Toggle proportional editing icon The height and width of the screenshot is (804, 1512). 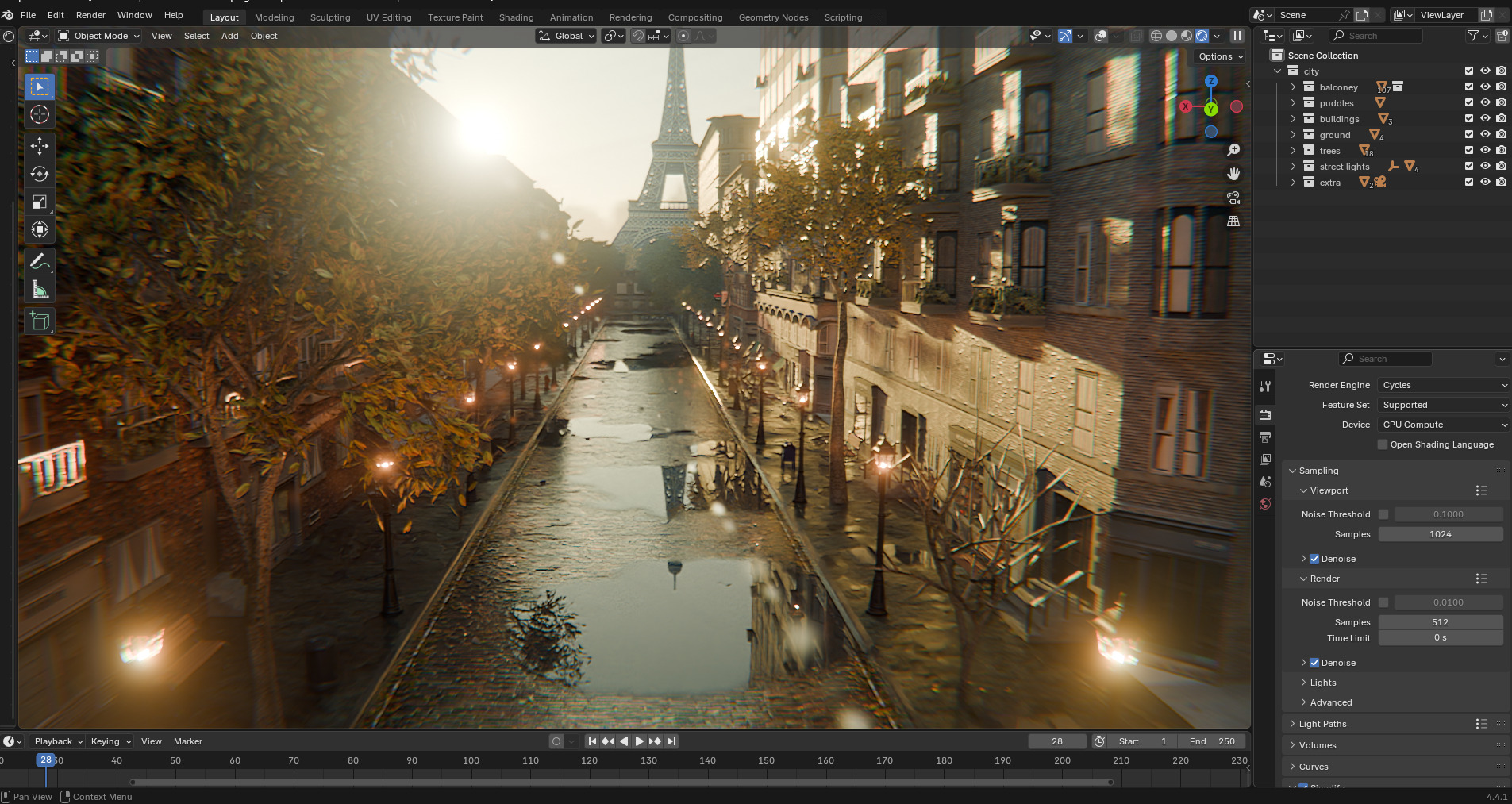coord(683,36)
